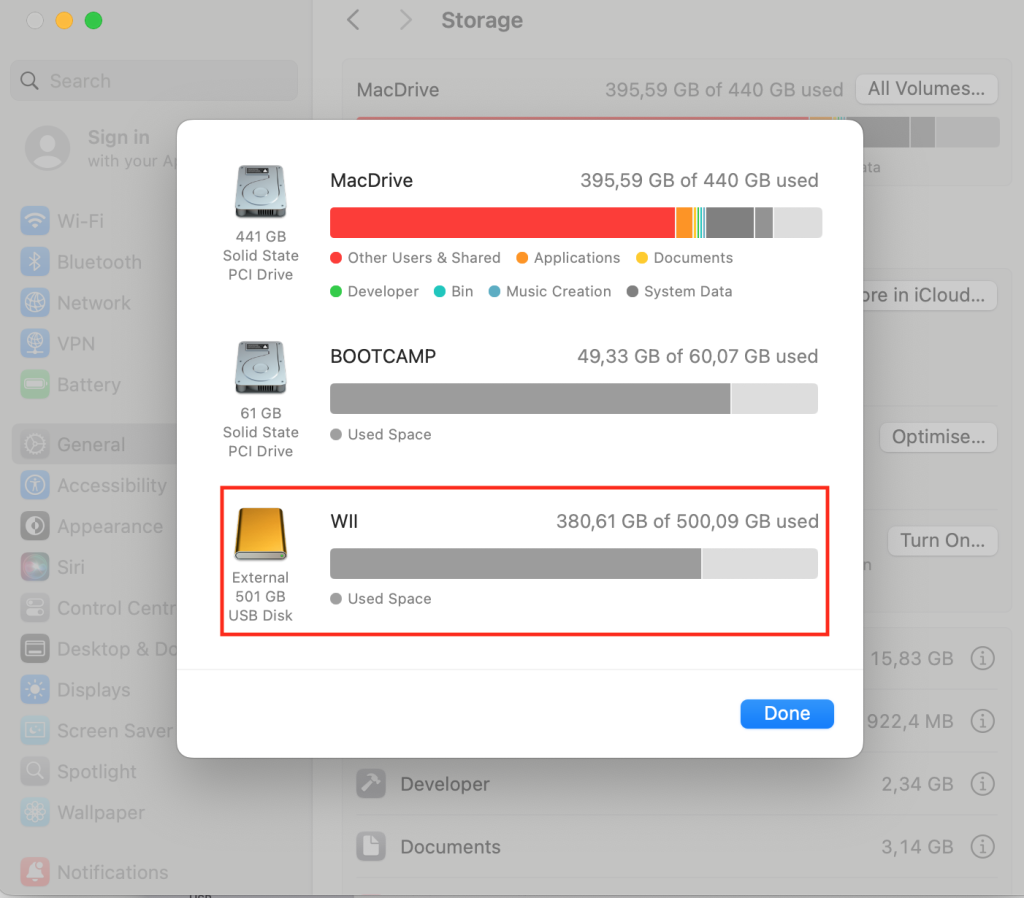1024x898 pixels.
Task: Click the All Volumes... button
Action: [926, 89]
